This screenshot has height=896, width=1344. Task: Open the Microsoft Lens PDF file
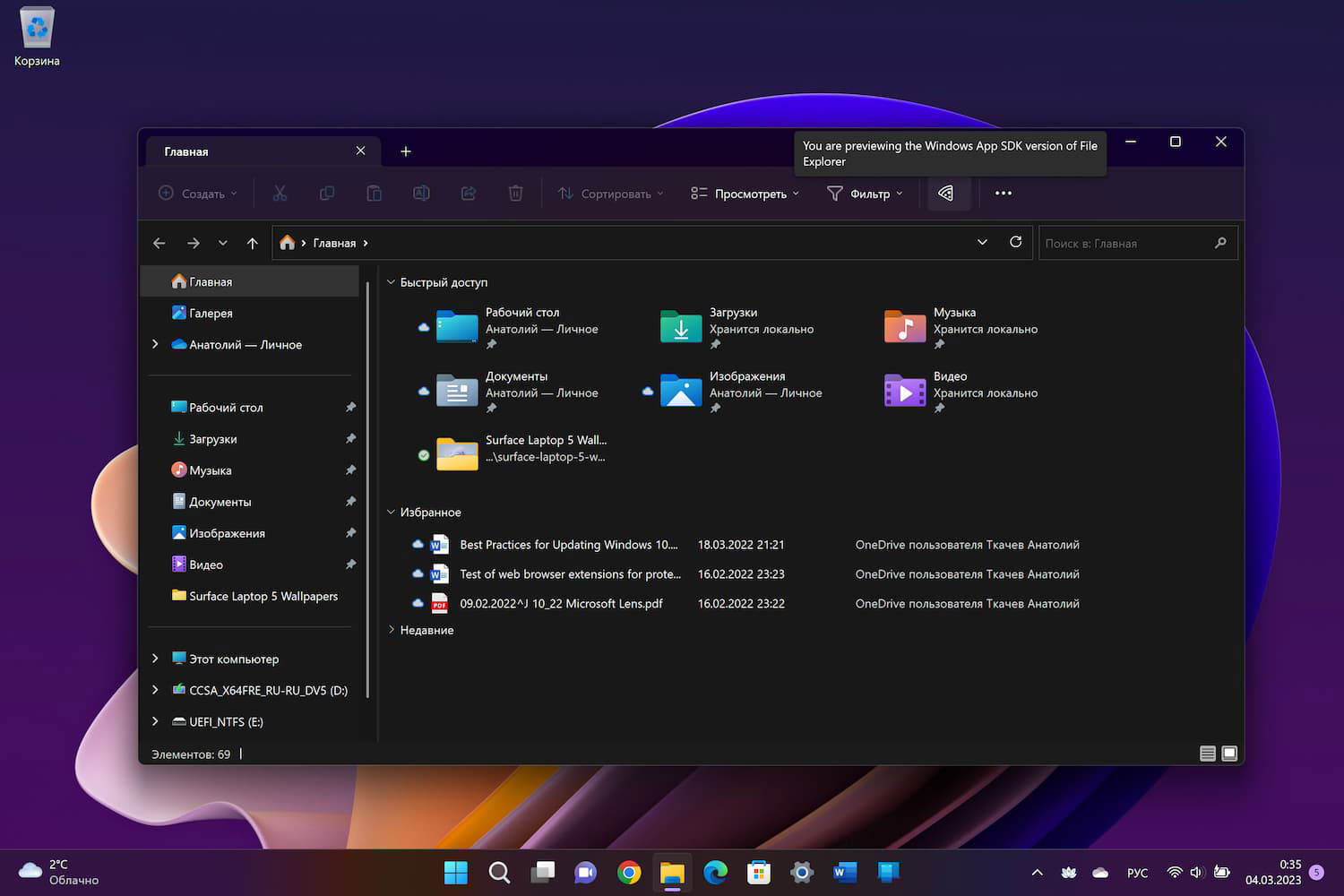point(560,604)
